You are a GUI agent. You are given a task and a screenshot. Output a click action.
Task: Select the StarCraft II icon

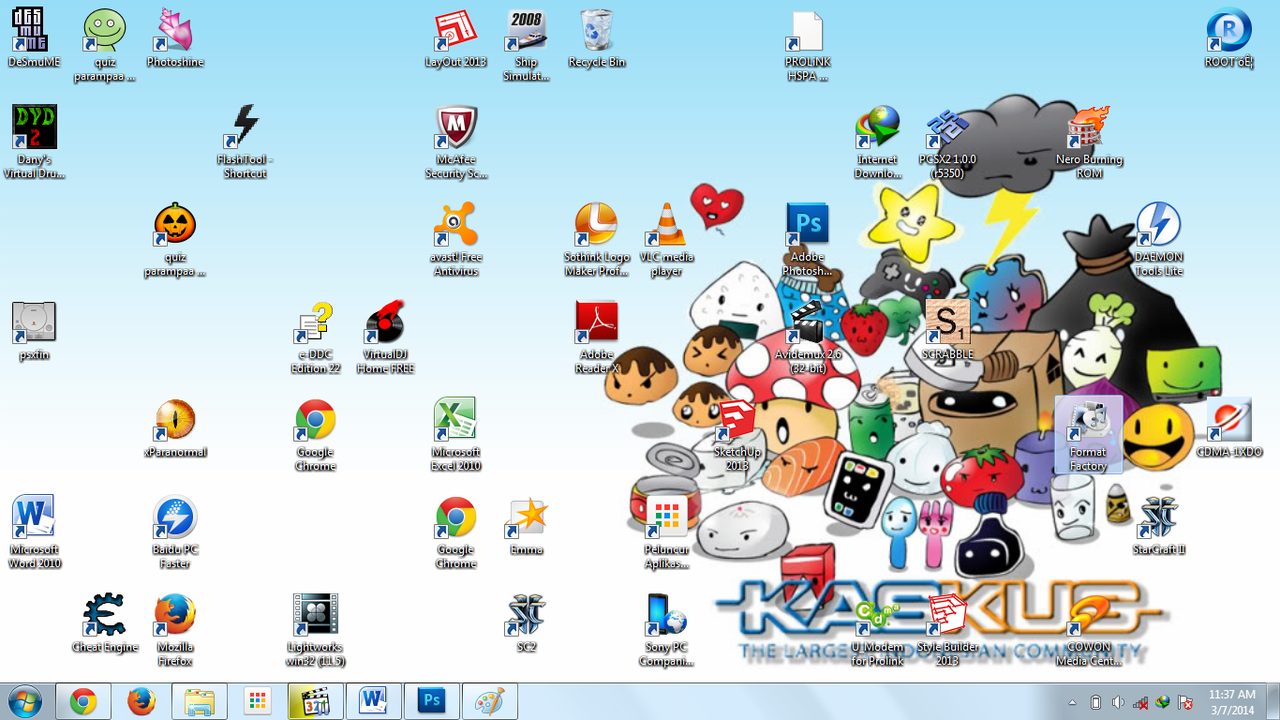1159,525
